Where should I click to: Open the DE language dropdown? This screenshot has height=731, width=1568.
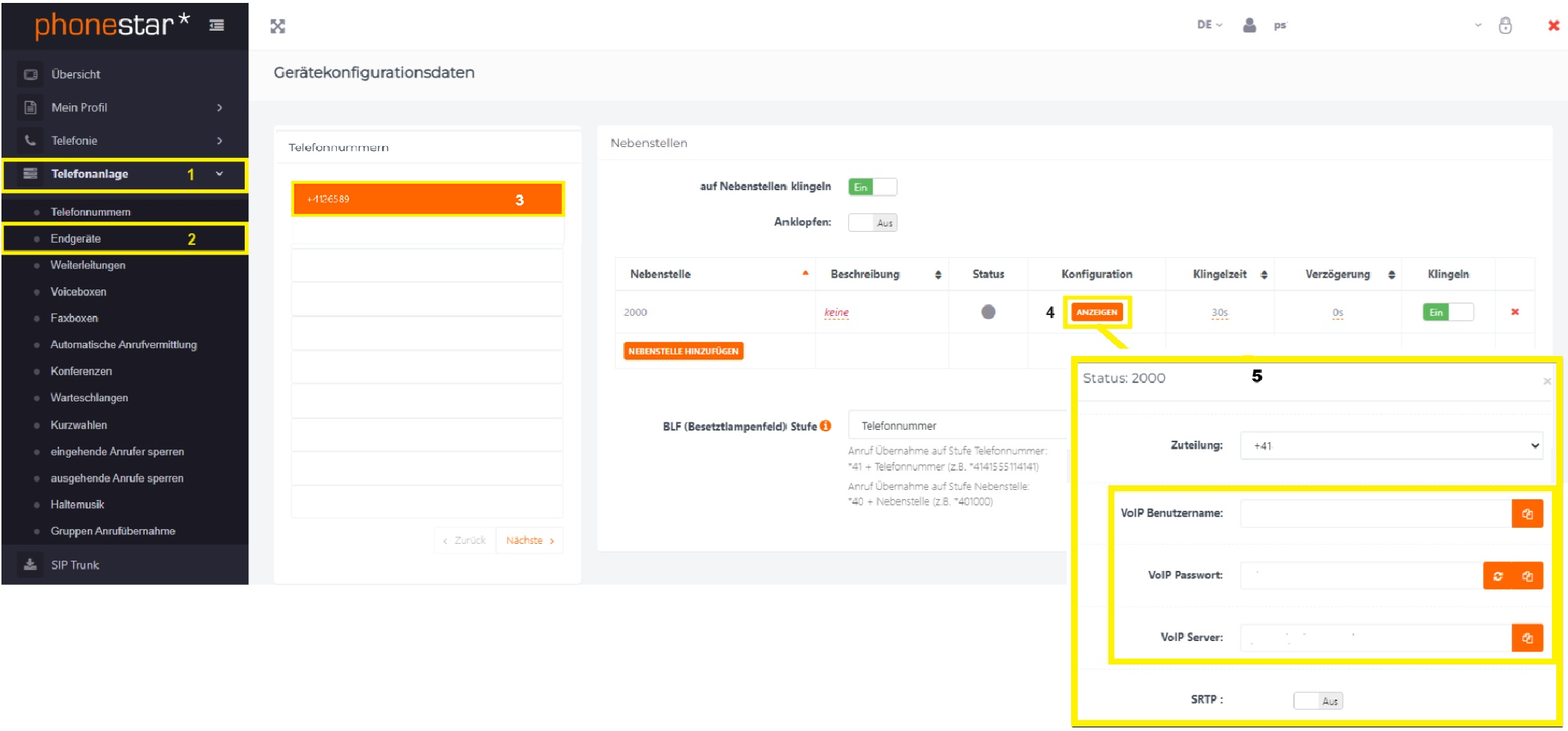[1209, 25]
